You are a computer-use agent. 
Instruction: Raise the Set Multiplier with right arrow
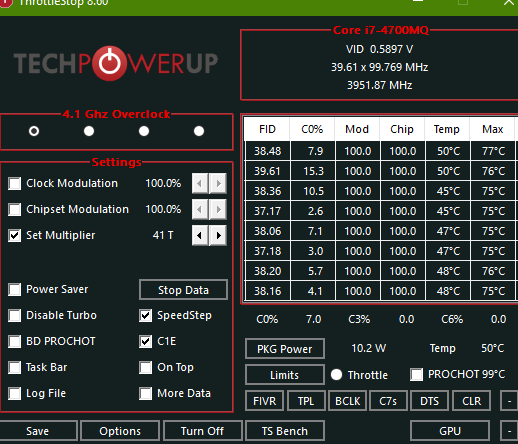pos(218,235)
